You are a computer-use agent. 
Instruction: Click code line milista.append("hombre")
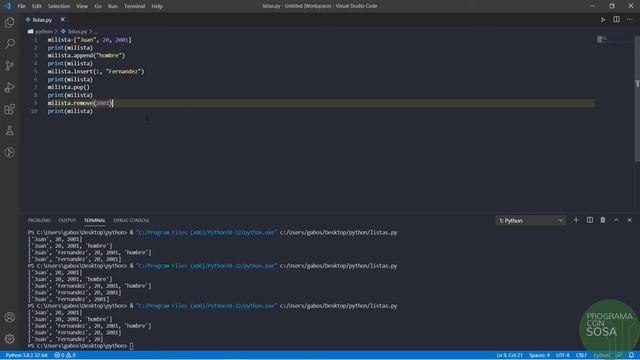click(x=86, y=56)
